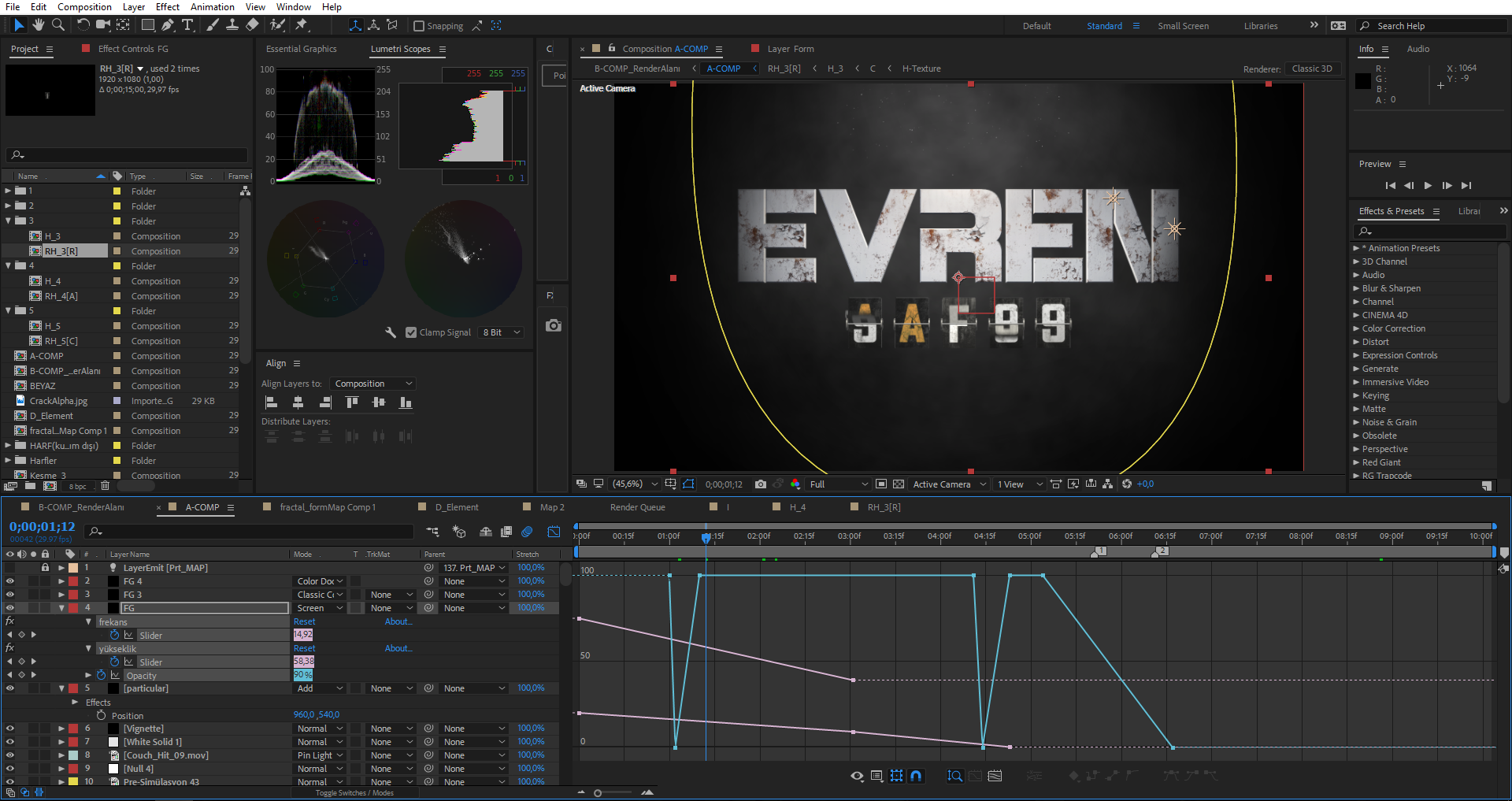Open the viewer magnification dropdown (45,6%)
Image resolution: width=1512 pixels, height=801 pixels.
(635, 484)
